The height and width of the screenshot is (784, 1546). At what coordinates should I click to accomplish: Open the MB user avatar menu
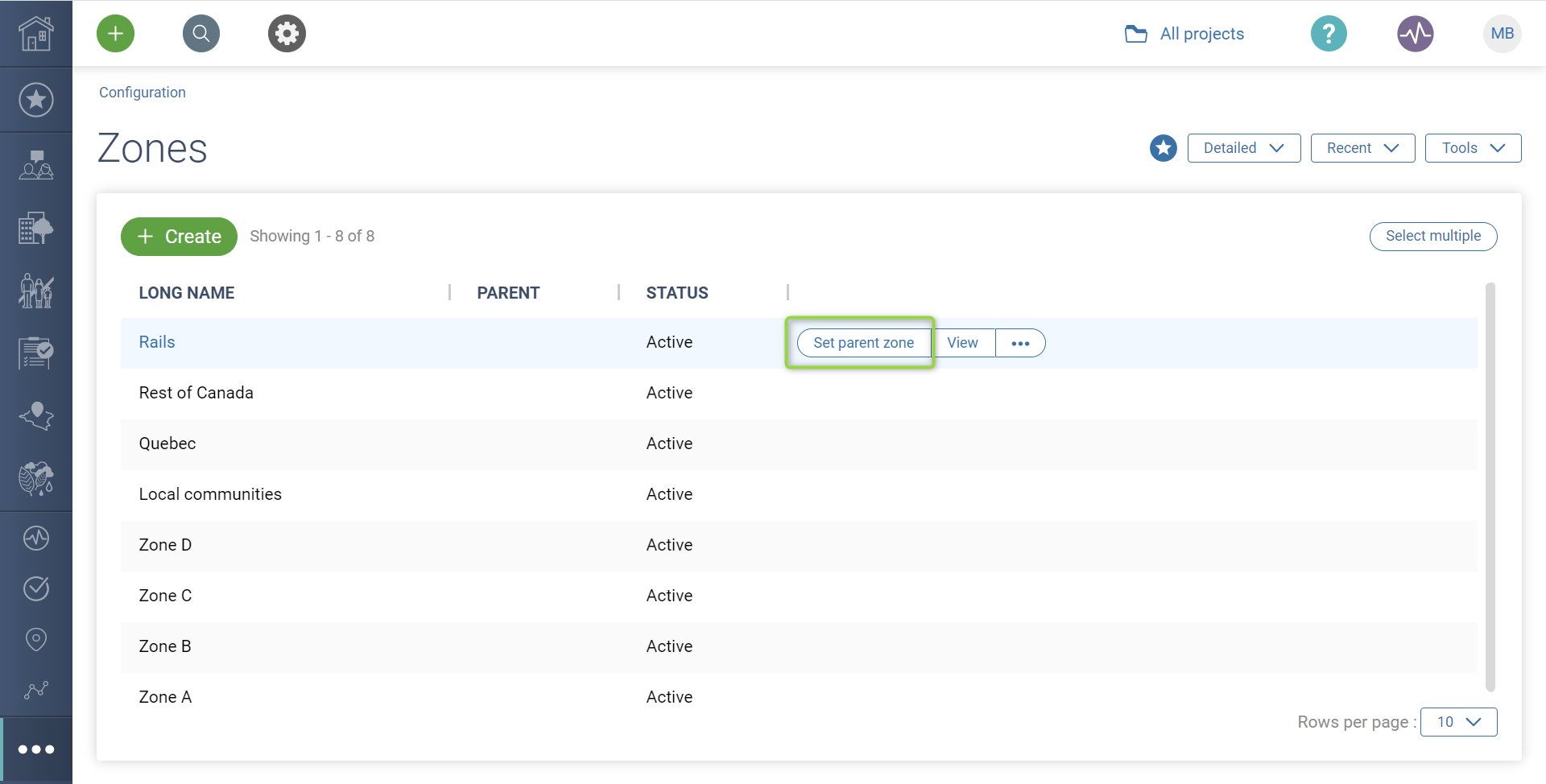click(x=1502, y=34)
